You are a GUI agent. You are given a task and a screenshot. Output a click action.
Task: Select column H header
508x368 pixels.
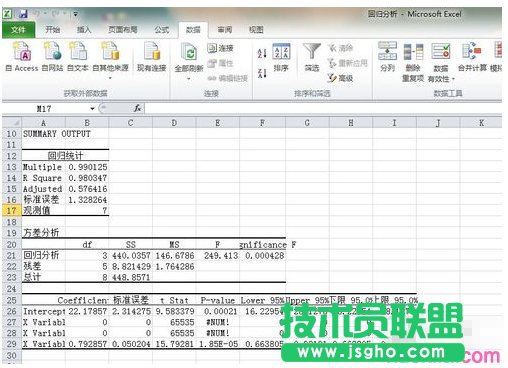pyautogui.click(x=351, y=123)
